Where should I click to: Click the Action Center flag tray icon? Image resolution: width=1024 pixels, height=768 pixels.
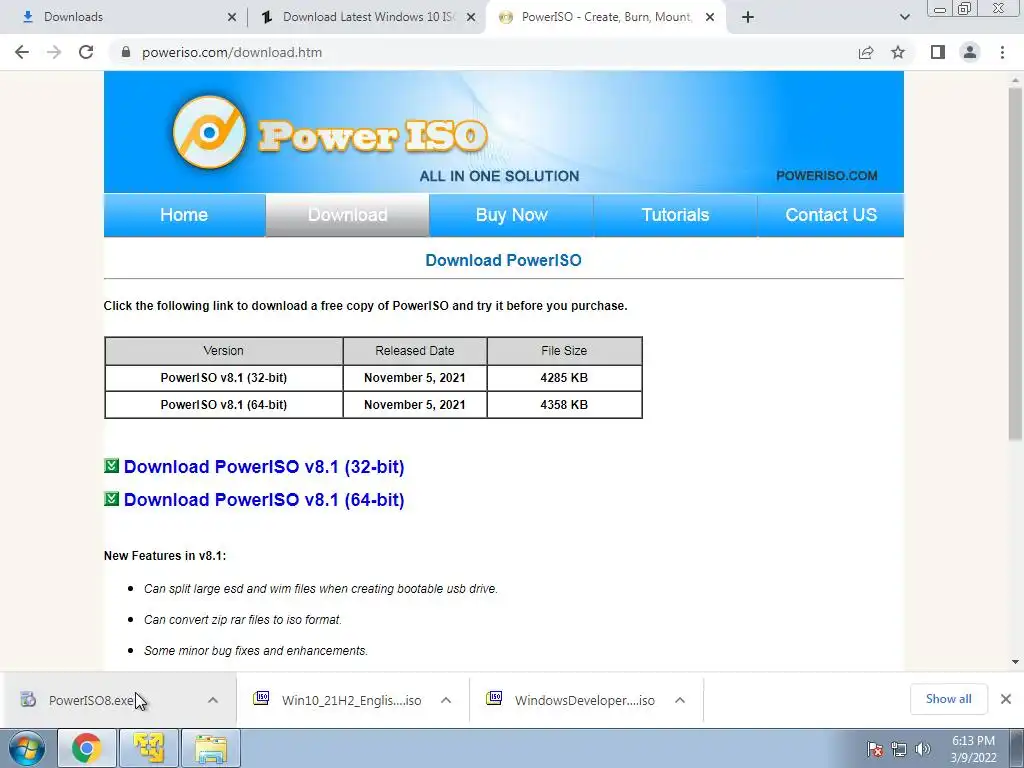point(875,749)
